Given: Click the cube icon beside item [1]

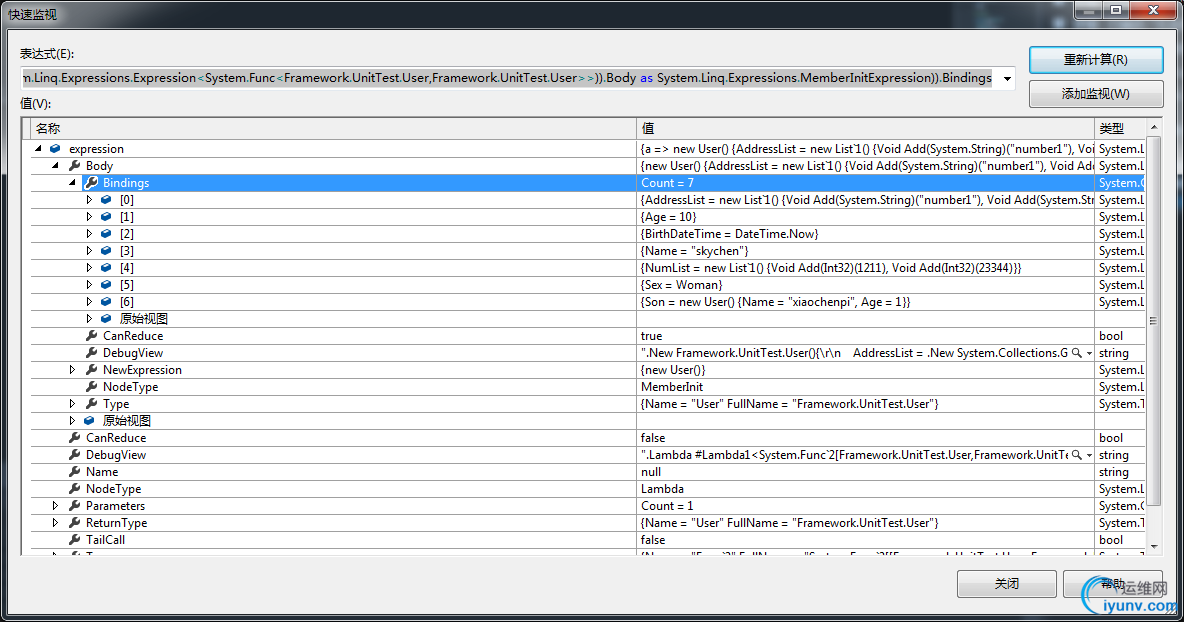Looking at the screenshot, I should [x=106, y=217].
